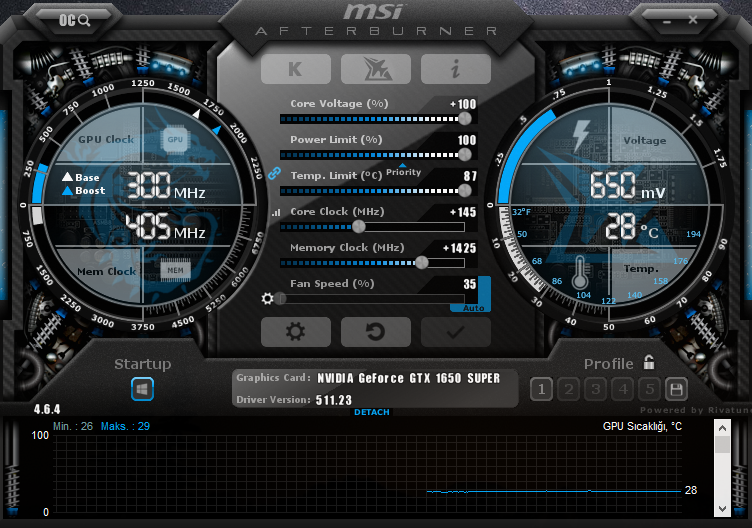Click the Power Limit value 100

[467, 140]
